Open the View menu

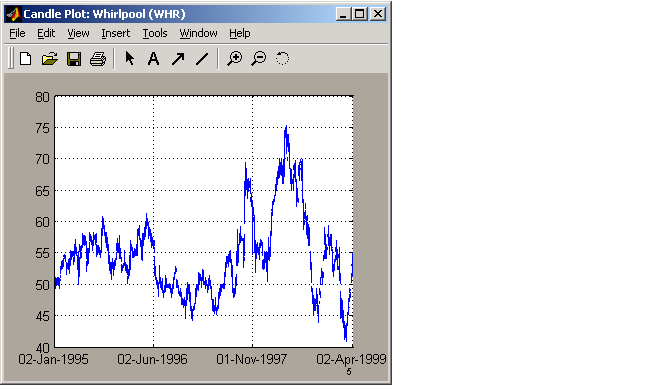(x=78, y=33)
